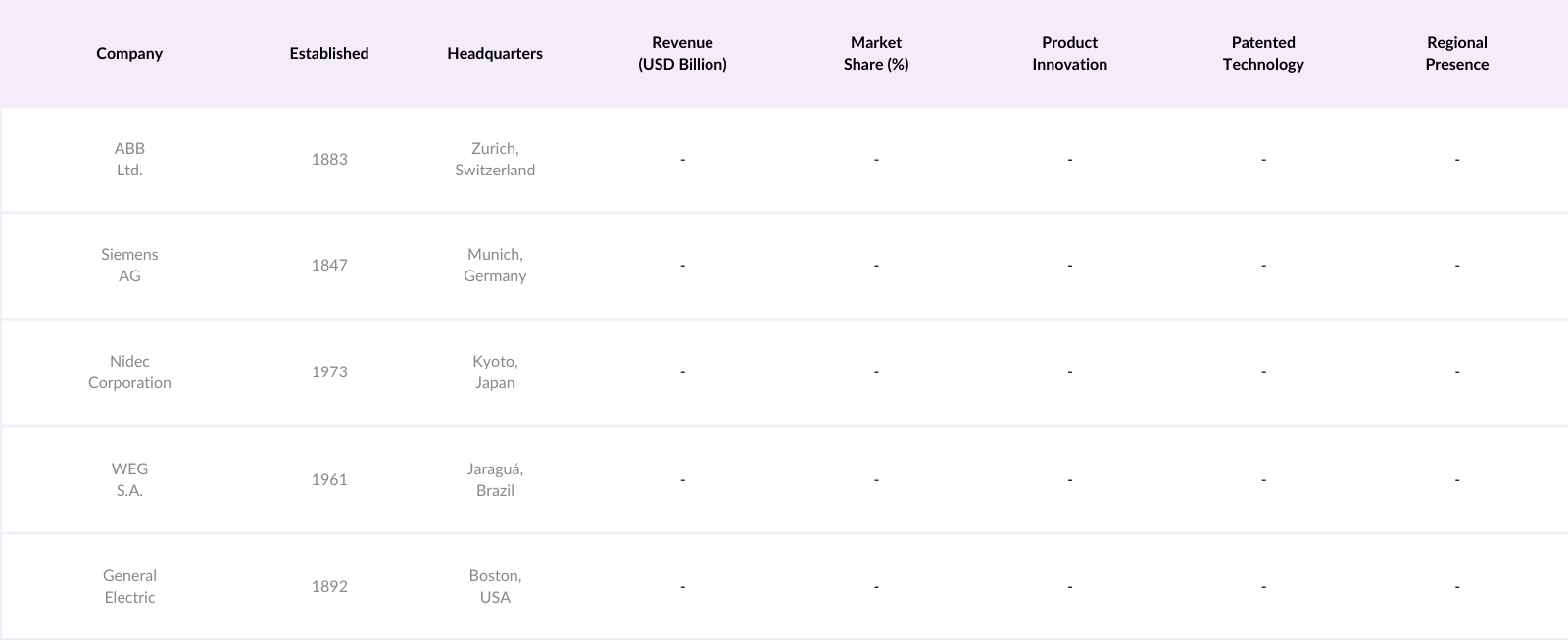This screenshot has width=1568, height=640.
Task: Select the Nidec Corporation company cell
Action: (129, 371)
